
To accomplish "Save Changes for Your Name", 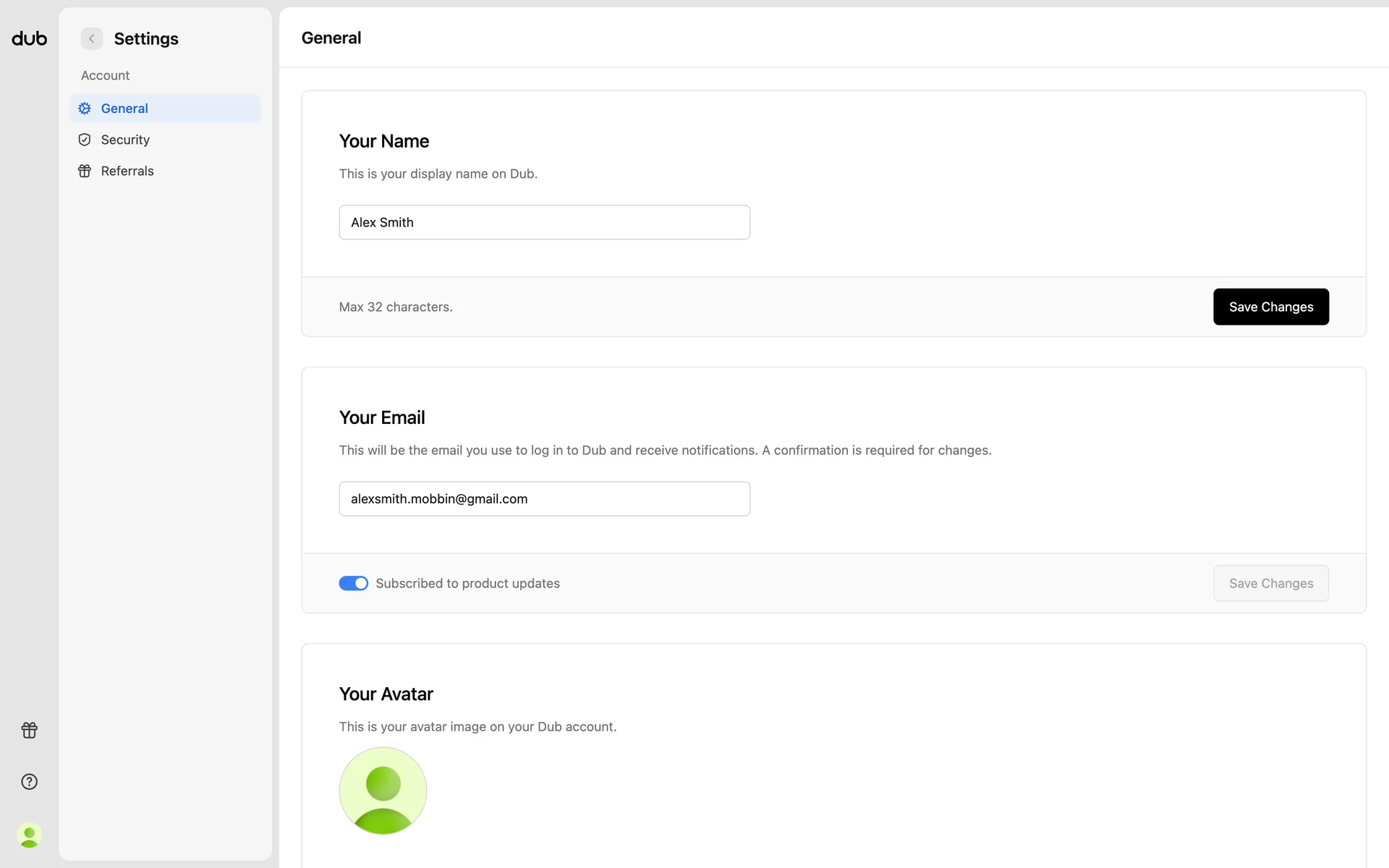I will [x=1270, y=307].
